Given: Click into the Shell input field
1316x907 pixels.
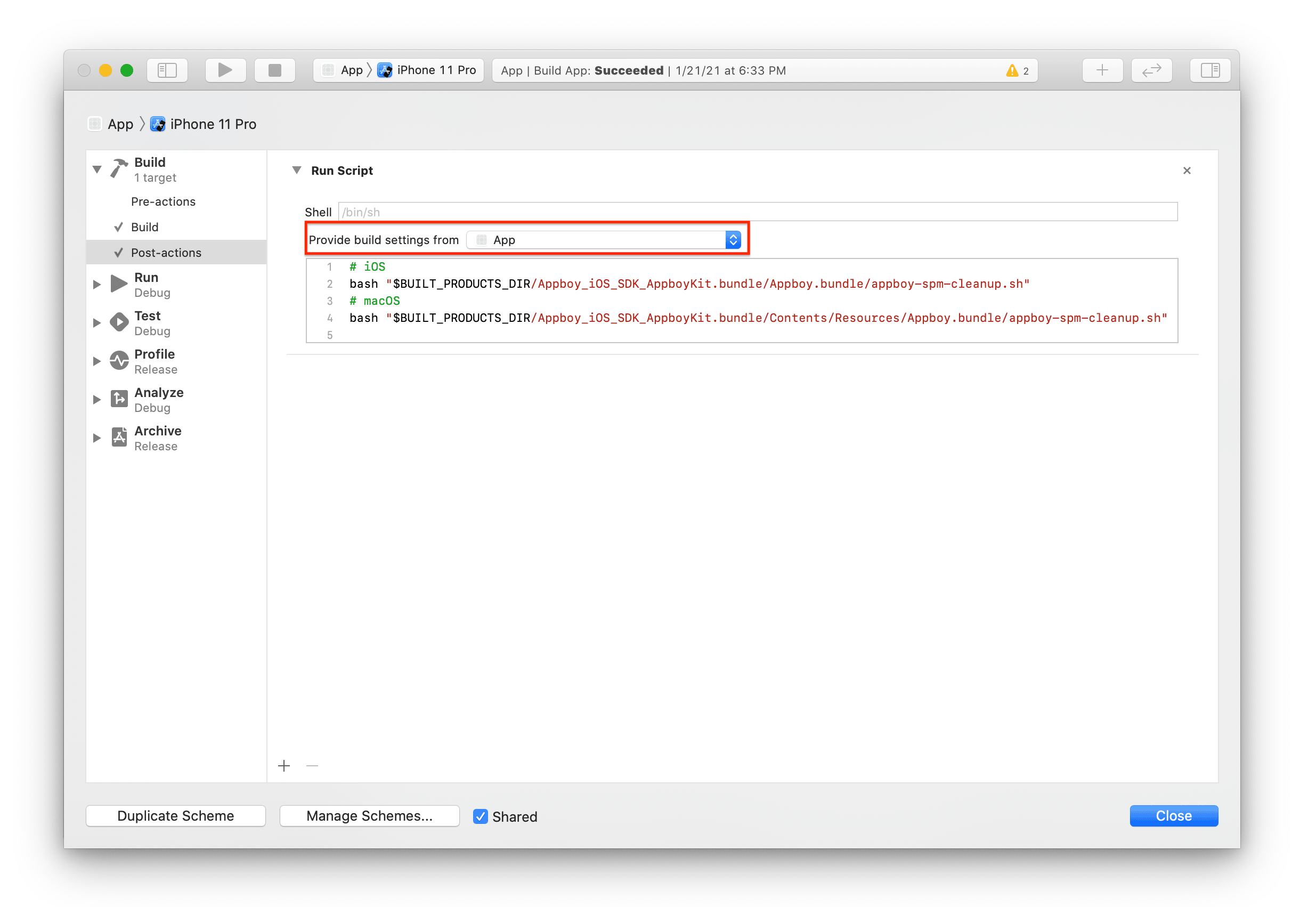Looking at the screenshot, I should (757, 212).
